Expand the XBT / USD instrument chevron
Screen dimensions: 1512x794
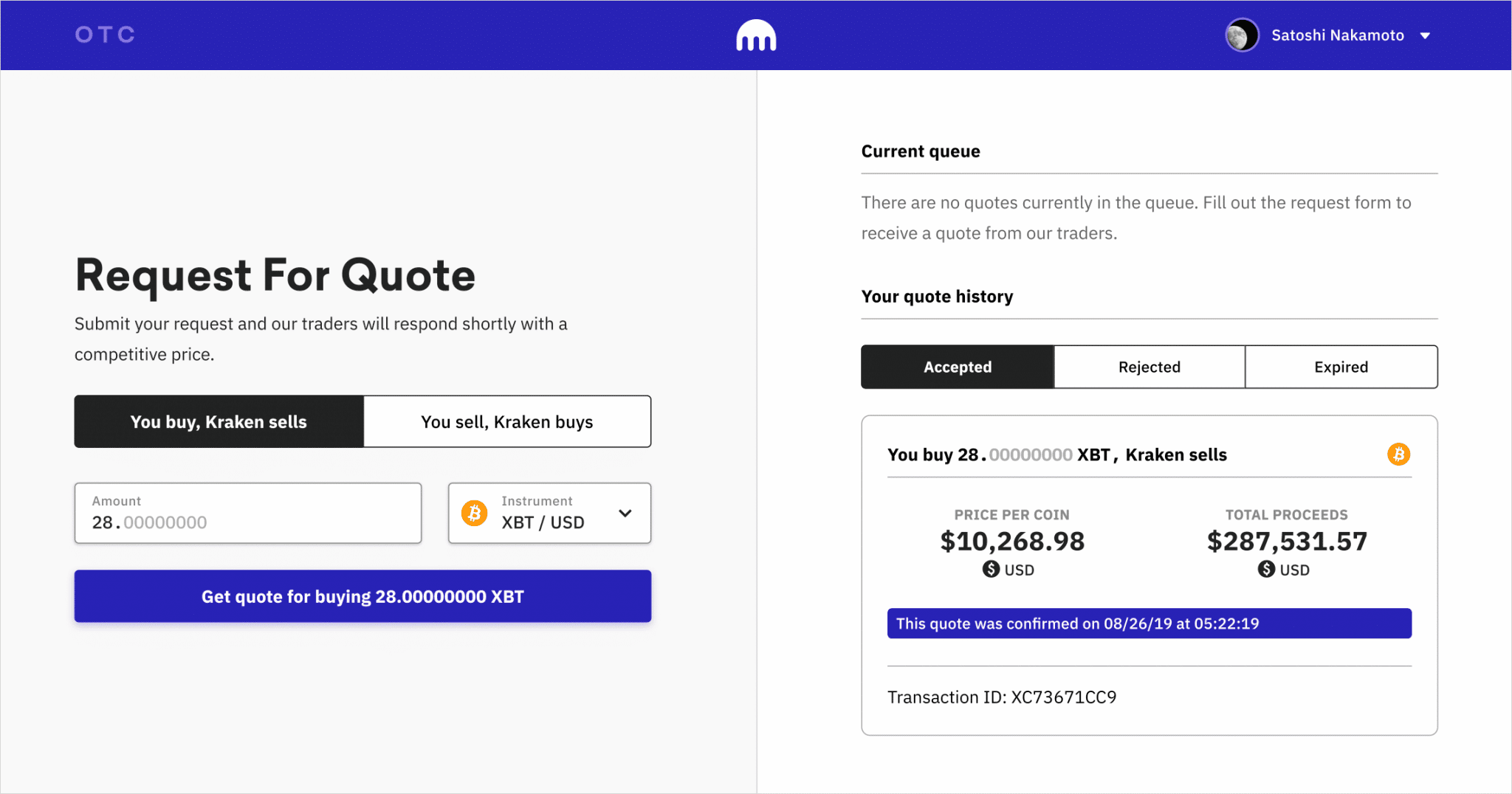(625, 513)
